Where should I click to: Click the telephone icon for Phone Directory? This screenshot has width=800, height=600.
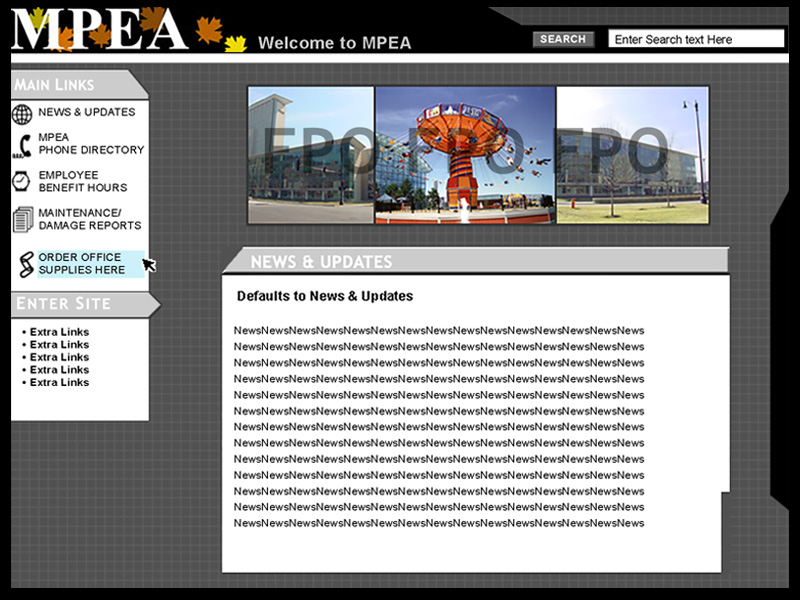pos(22,146)
